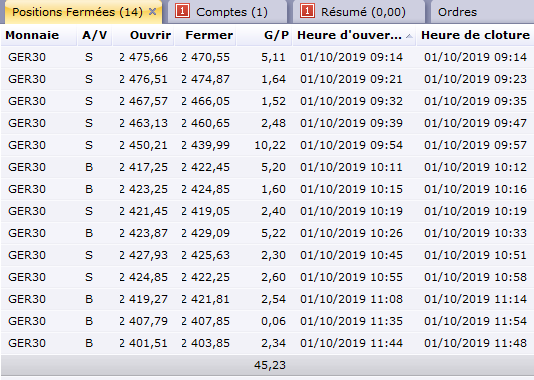Select close price 2 439,99
534x380 pixels.
tap(205, 145)
